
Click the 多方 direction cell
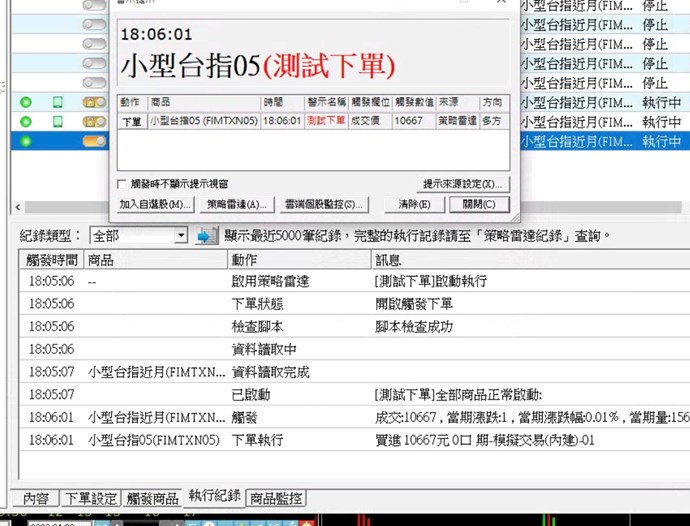pos(495,121)
